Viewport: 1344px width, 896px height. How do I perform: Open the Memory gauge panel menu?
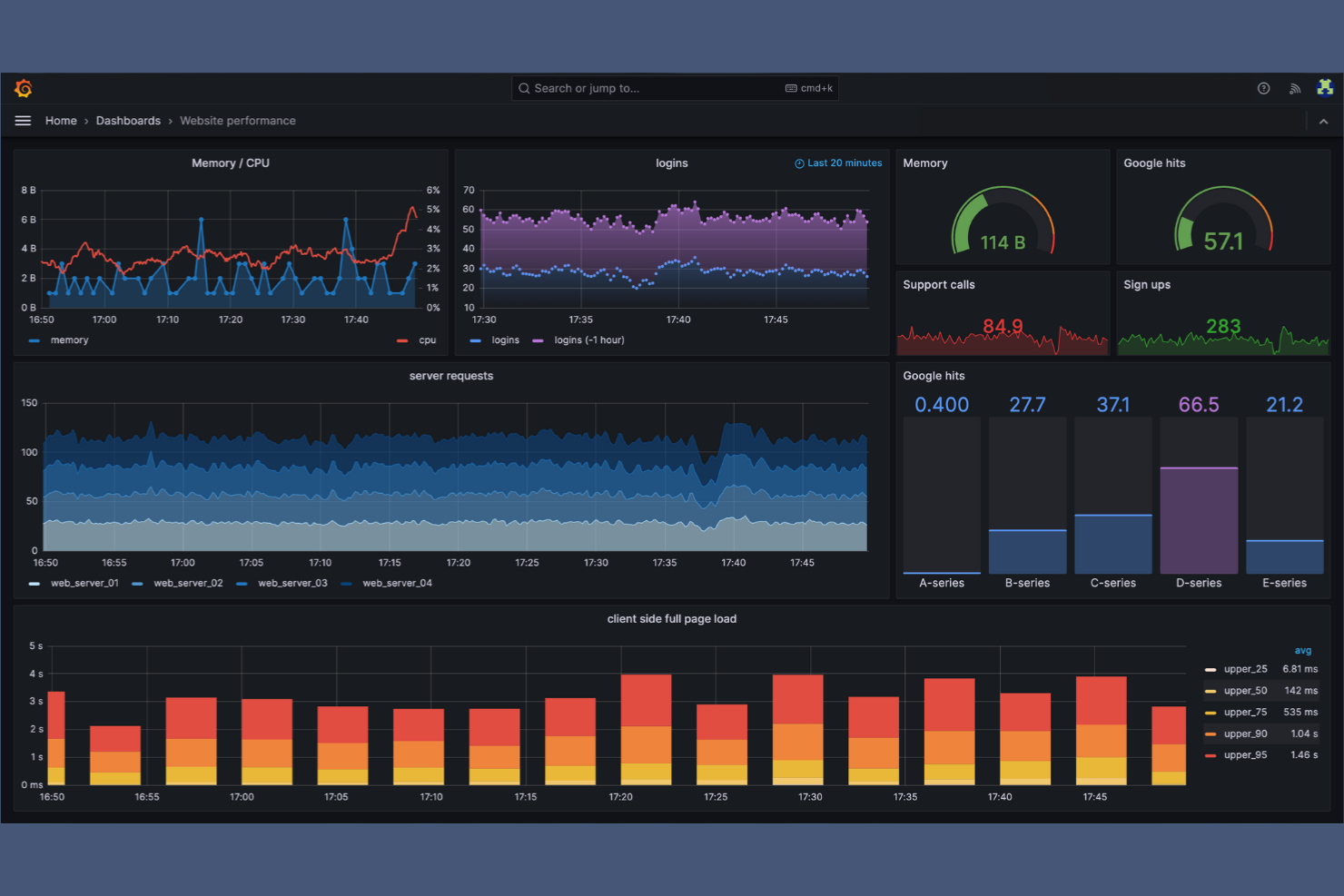click(x=925, y=162)
